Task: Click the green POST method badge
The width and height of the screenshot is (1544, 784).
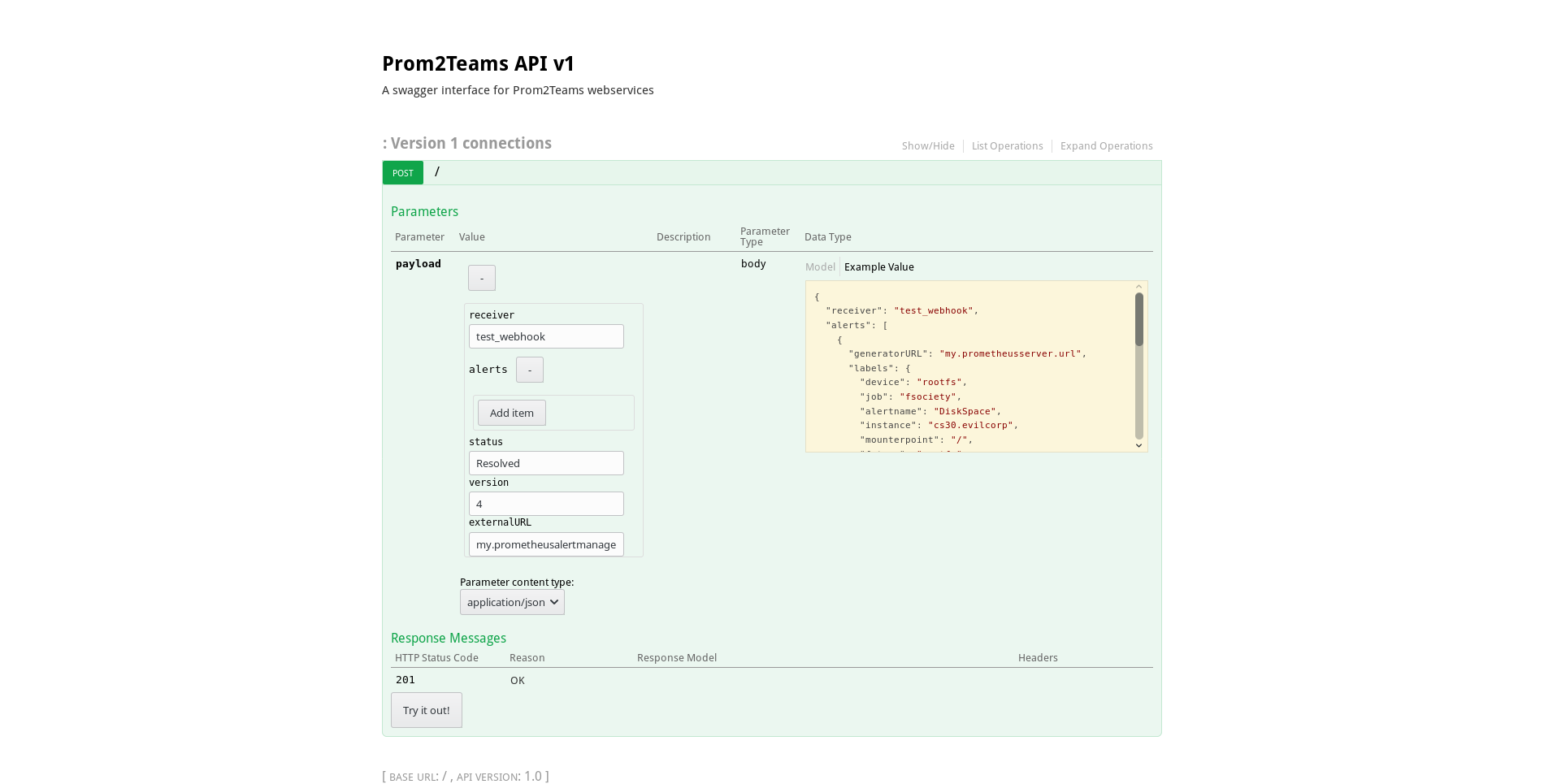Action: click(x=402, y=172)
